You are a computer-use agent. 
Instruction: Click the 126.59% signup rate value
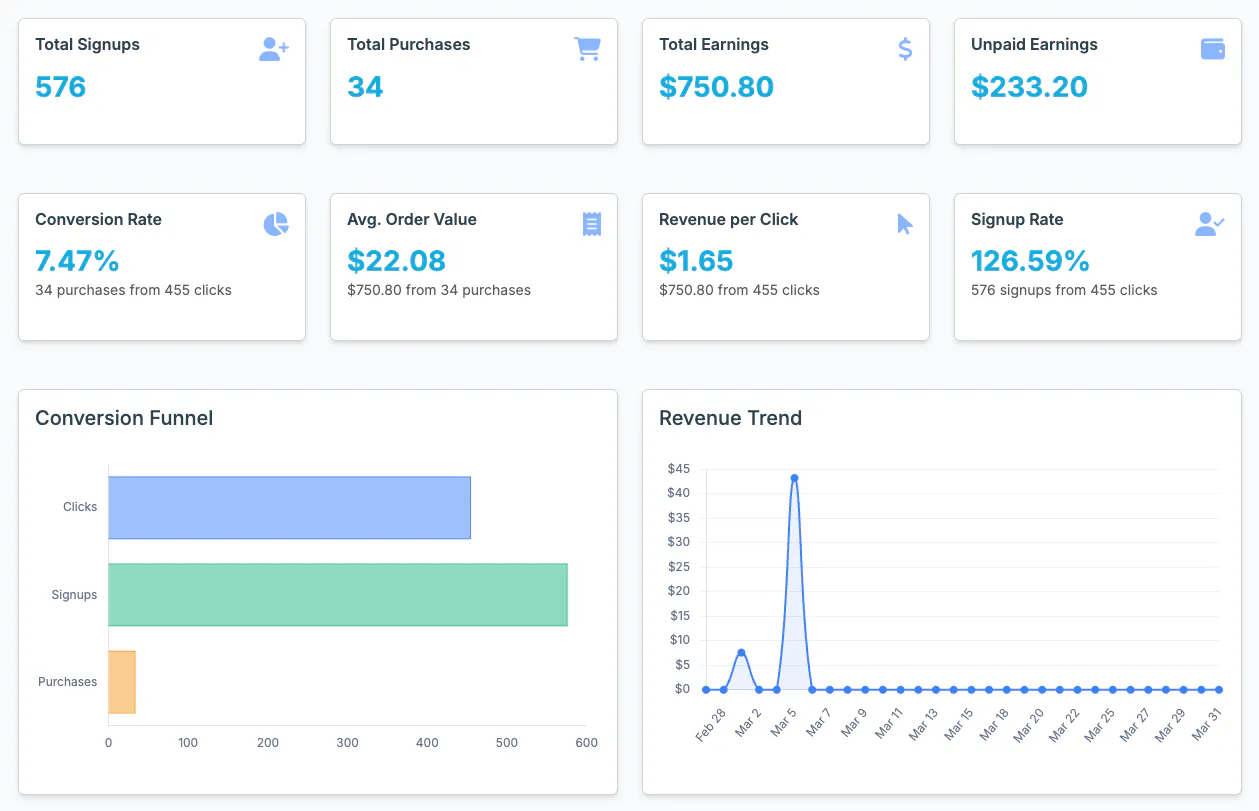pos(1030,261)
